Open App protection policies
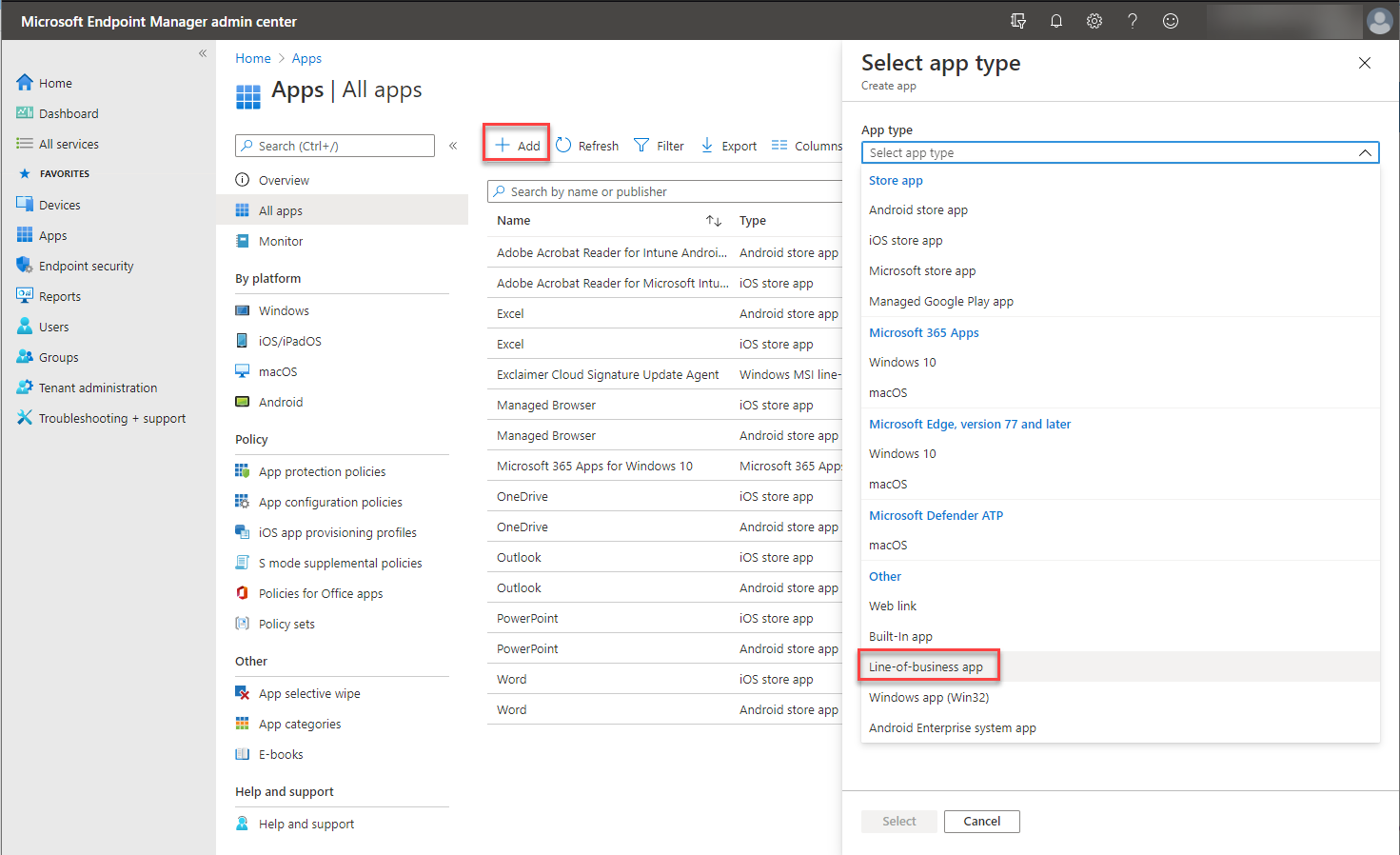The width and height of the screenshot is (1400, 855). [322, 471]
